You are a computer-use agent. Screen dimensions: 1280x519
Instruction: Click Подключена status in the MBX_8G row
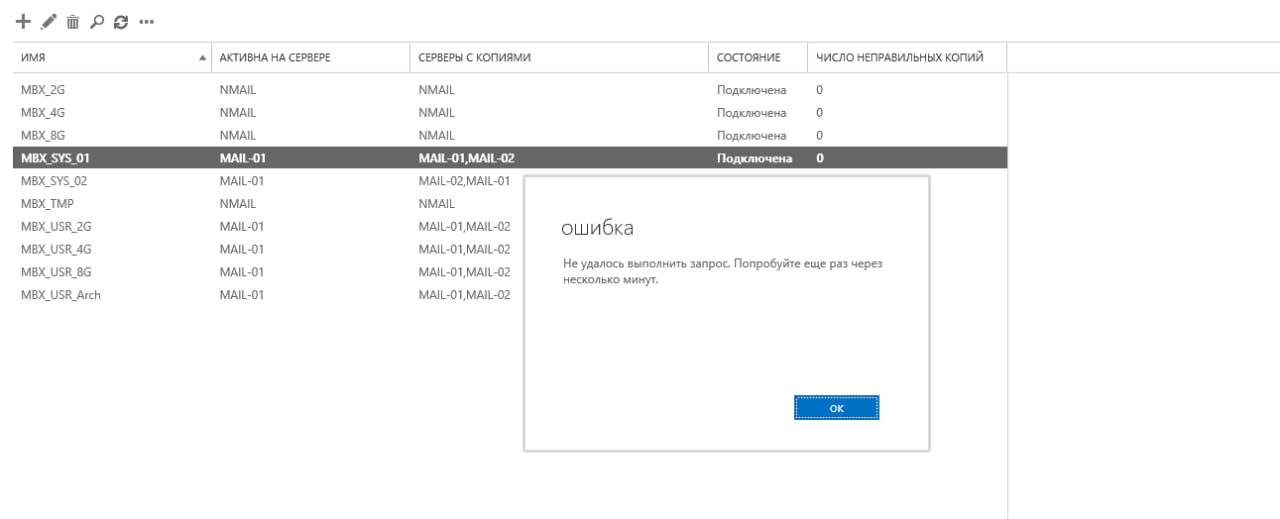click(751, 135)
